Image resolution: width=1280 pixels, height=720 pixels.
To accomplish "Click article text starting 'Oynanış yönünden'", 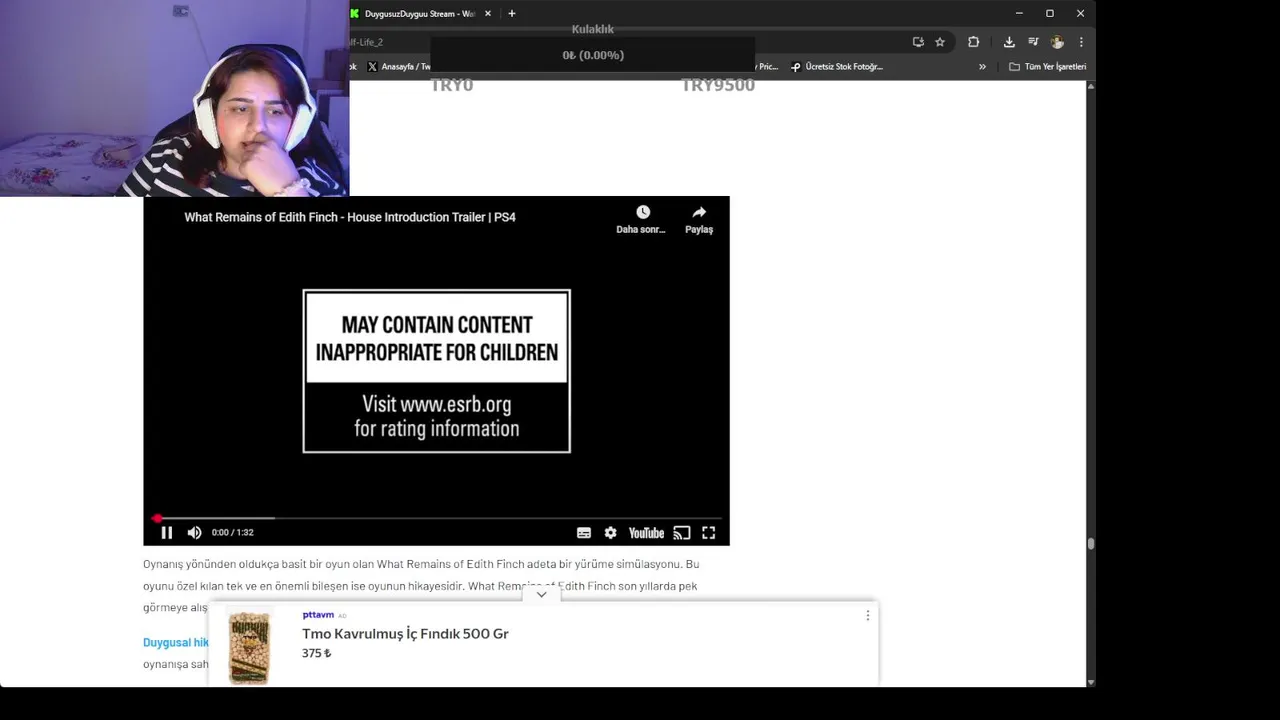I will [x=421, y=586].
